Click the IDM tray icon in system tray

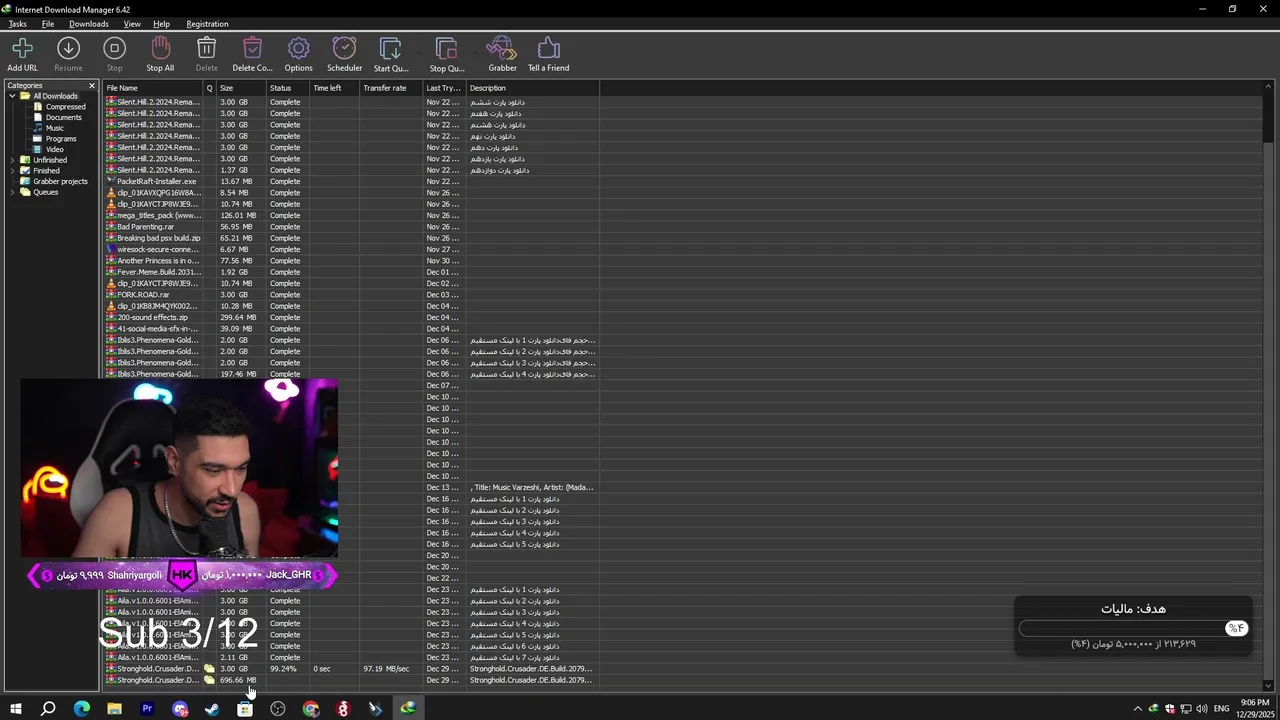click(1153, 709)
